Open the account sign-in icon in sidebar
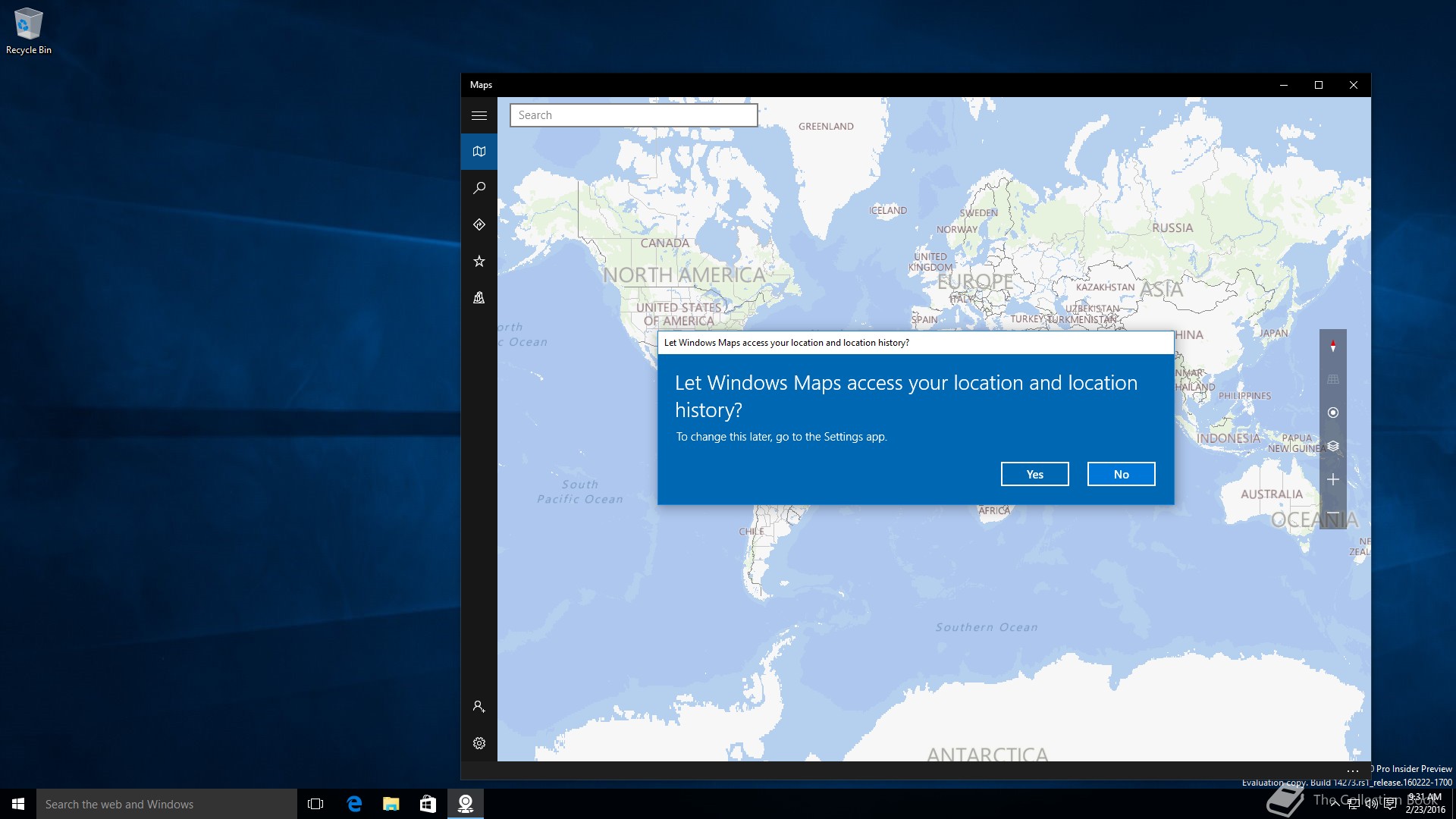The width and height of the screenshot is (1456, 819). point(479,707)
